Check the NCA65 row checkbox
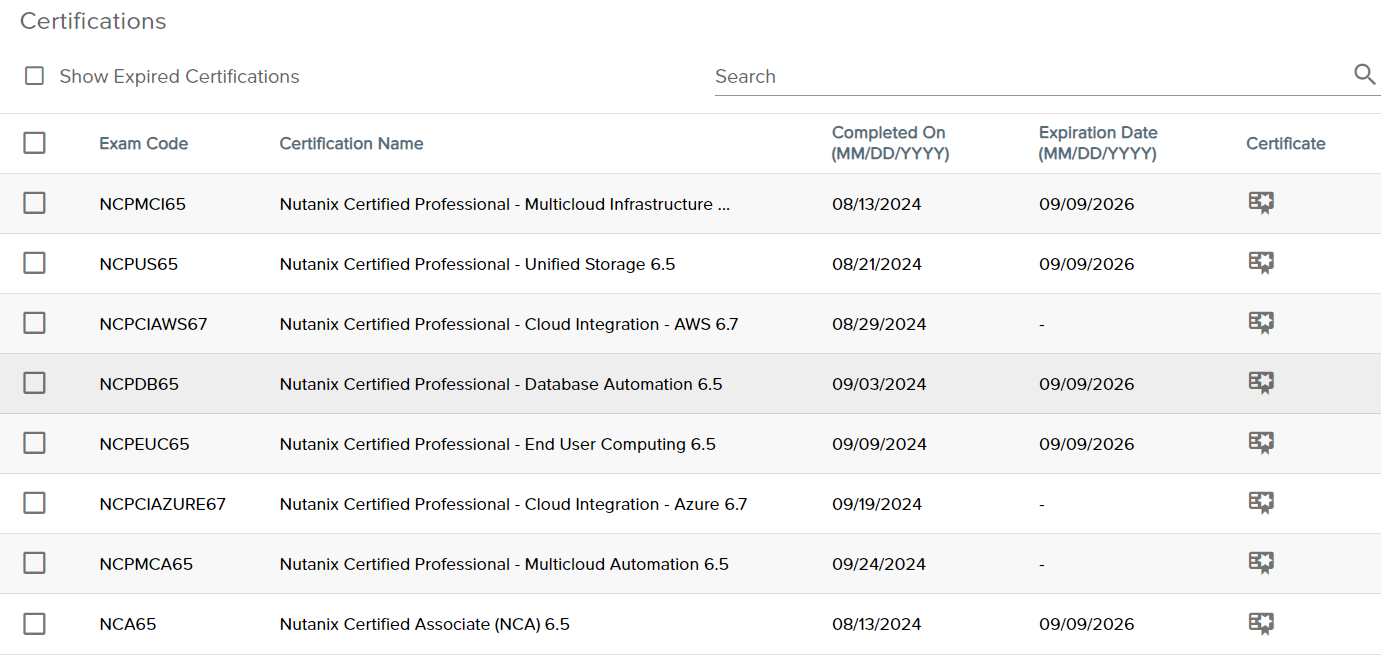 coord(34,623)
